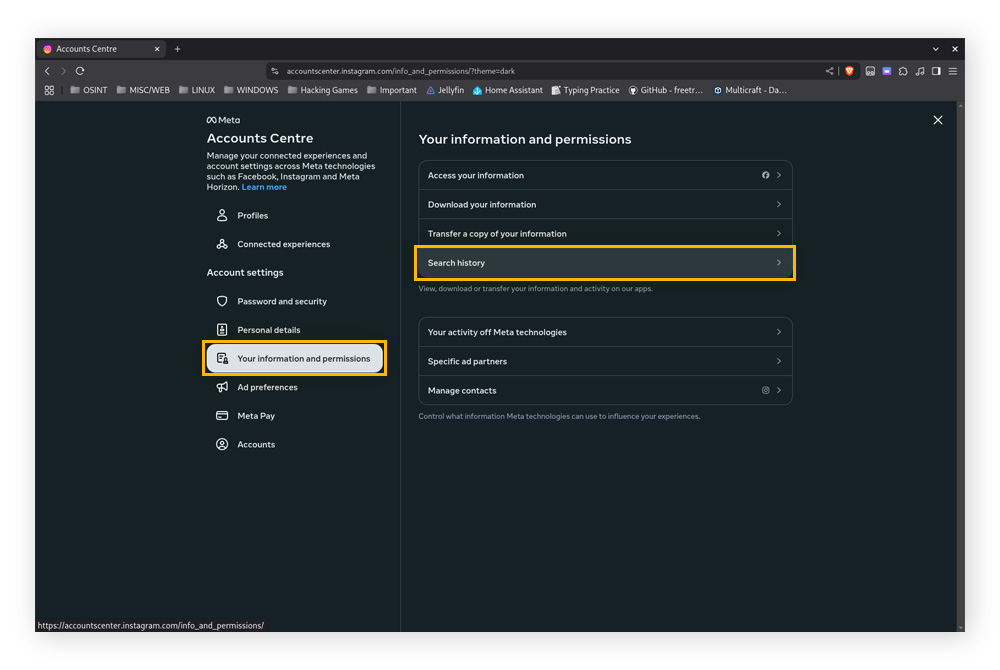The image size is (1000, 670).
Task: Click the Meta Pay card icon
Action: pyautogui.click(x=222, y=416)
